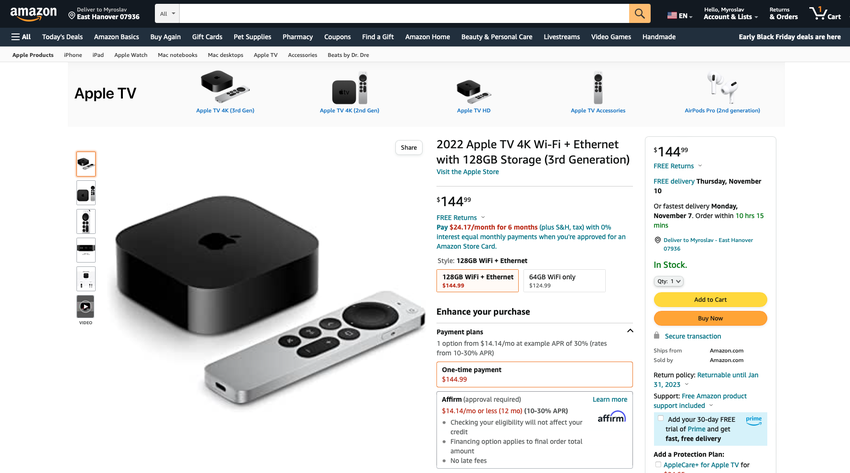Open the All hamburger menu
This screenshot has height=473, width=850.
pyautogui.click(x=21, y=37)
